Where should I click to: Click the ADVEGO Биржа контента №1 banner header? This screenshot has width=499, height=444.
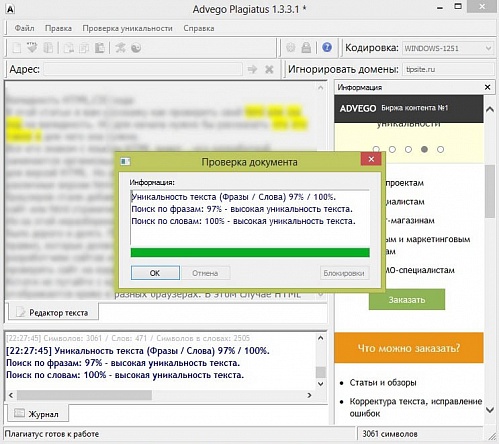409,109
